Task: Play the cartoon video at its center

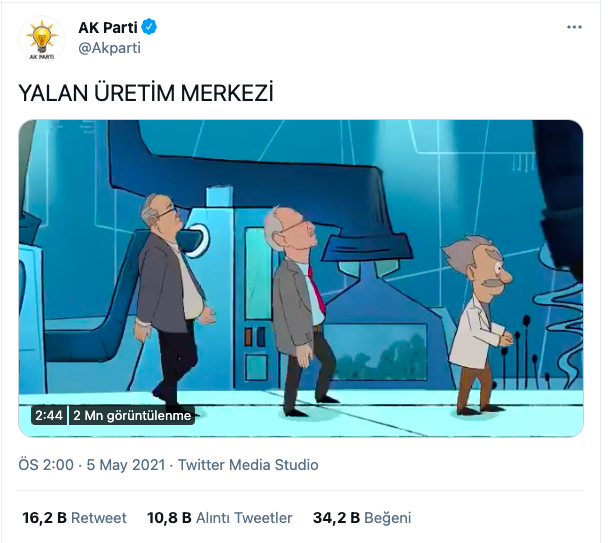Action: tap(301, 278)
